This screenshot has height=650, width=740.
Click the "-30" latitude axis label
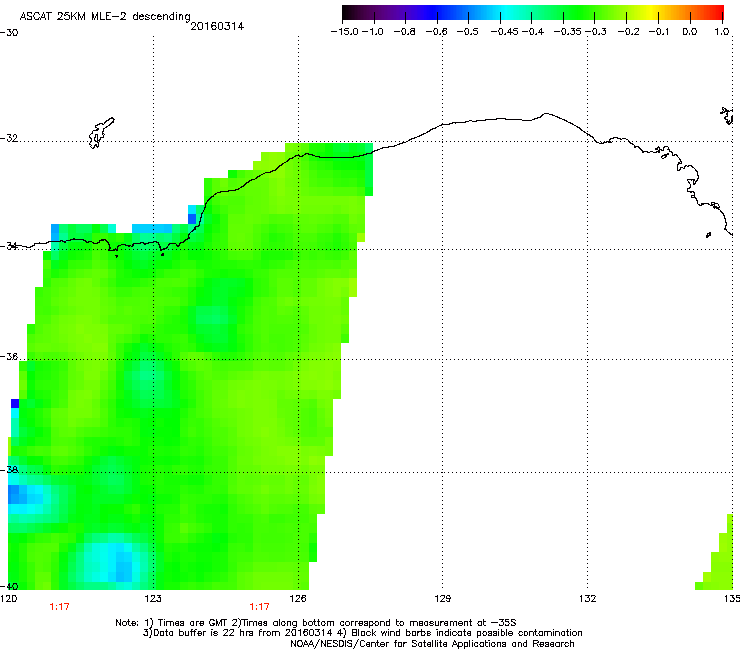point(9,33)
